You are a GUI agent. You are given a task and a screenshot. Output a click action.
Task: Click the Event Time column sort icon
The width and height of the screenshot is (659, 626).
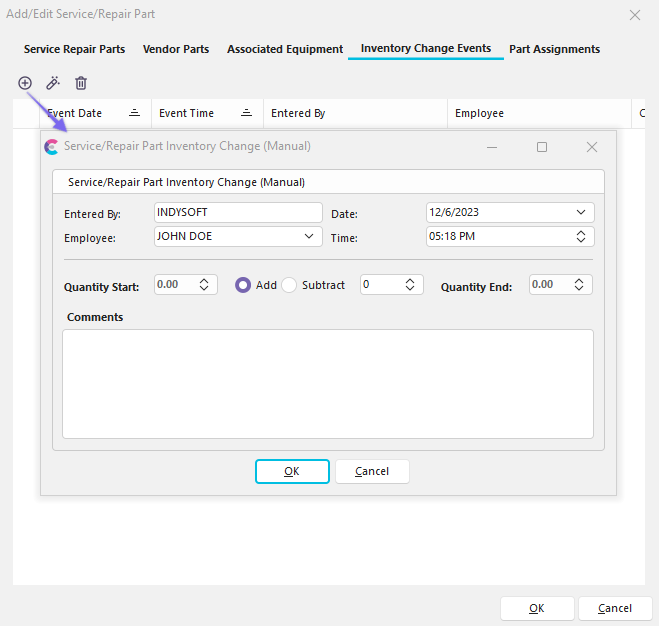(x=246, y=114)
